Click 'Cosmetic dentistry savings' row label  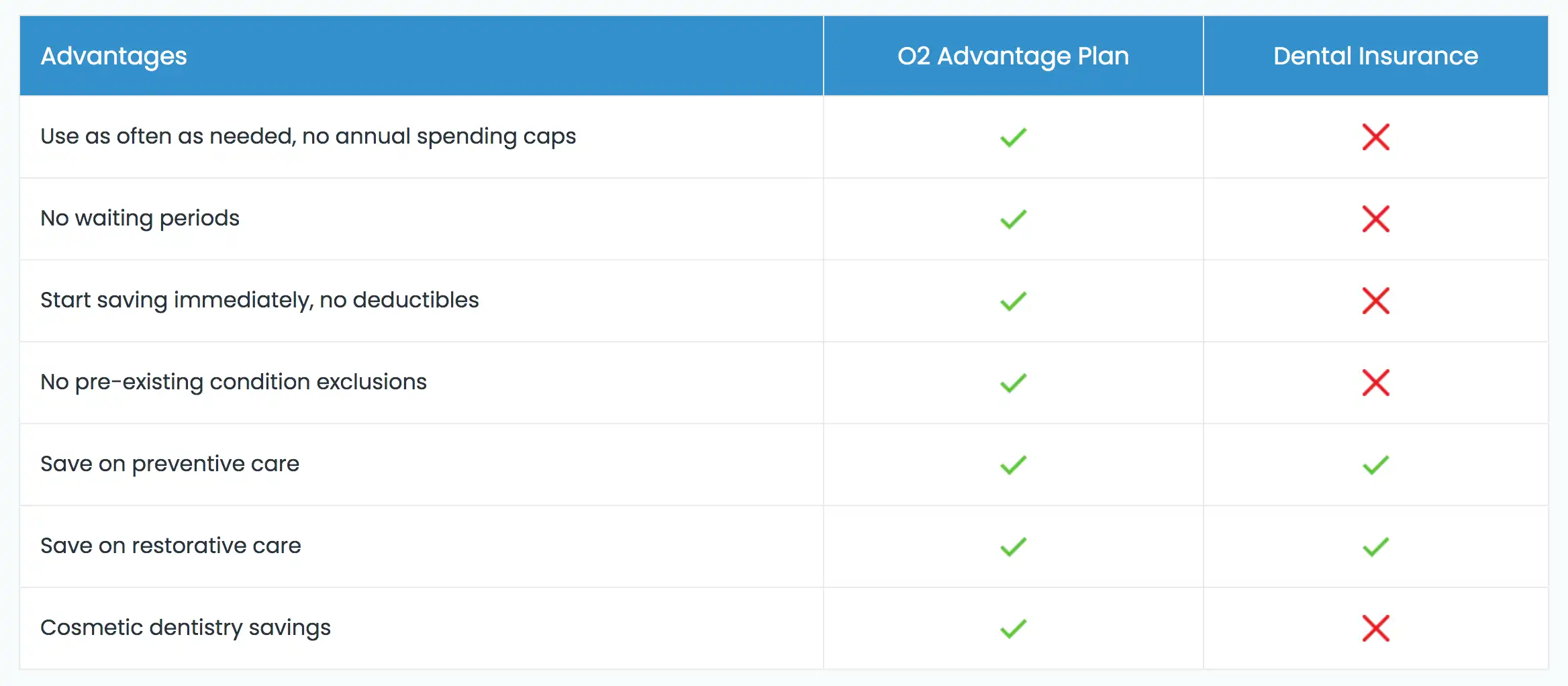[185, 628]
